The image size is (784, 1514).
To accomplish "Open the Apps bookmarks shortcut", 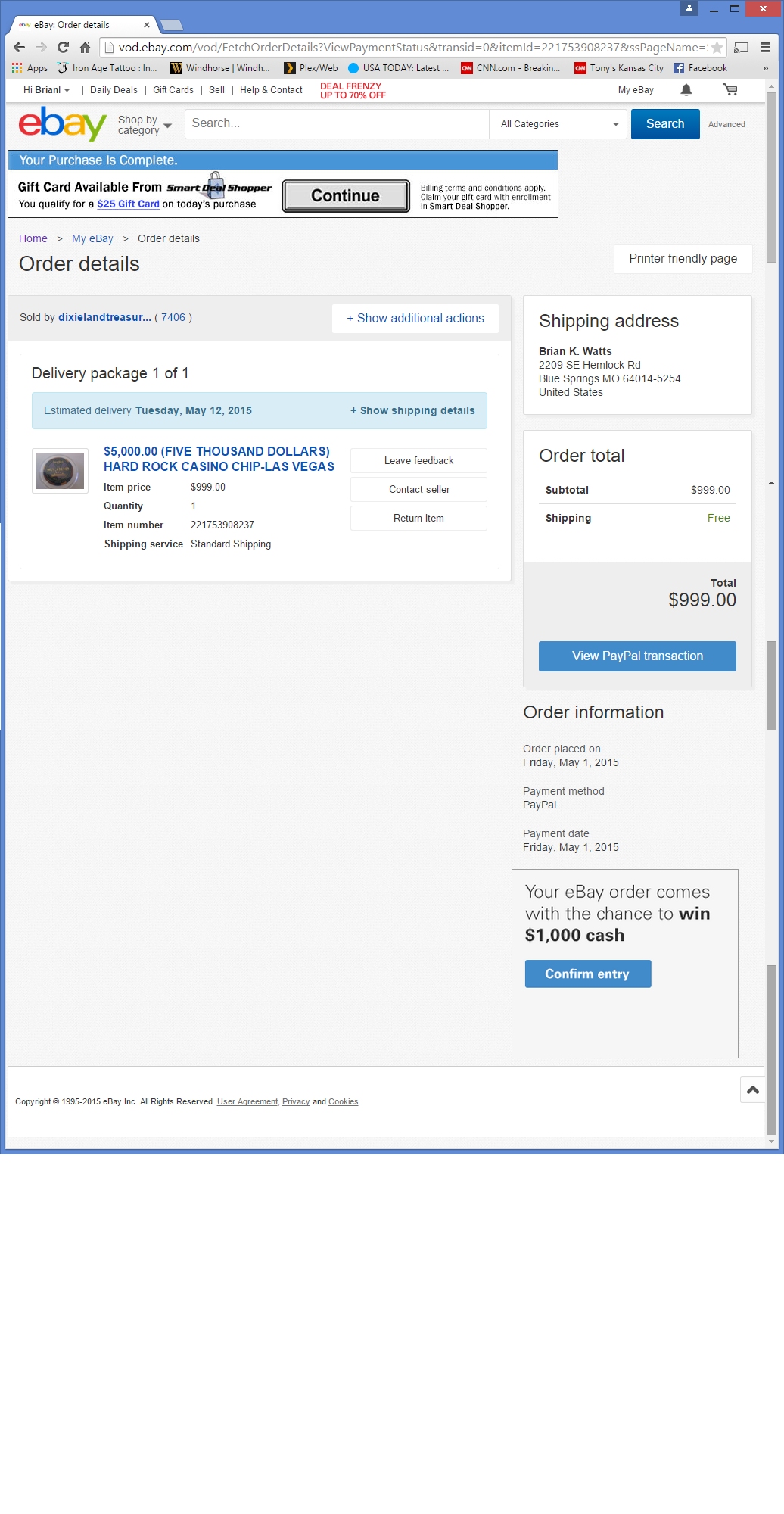I will [30, 68].
